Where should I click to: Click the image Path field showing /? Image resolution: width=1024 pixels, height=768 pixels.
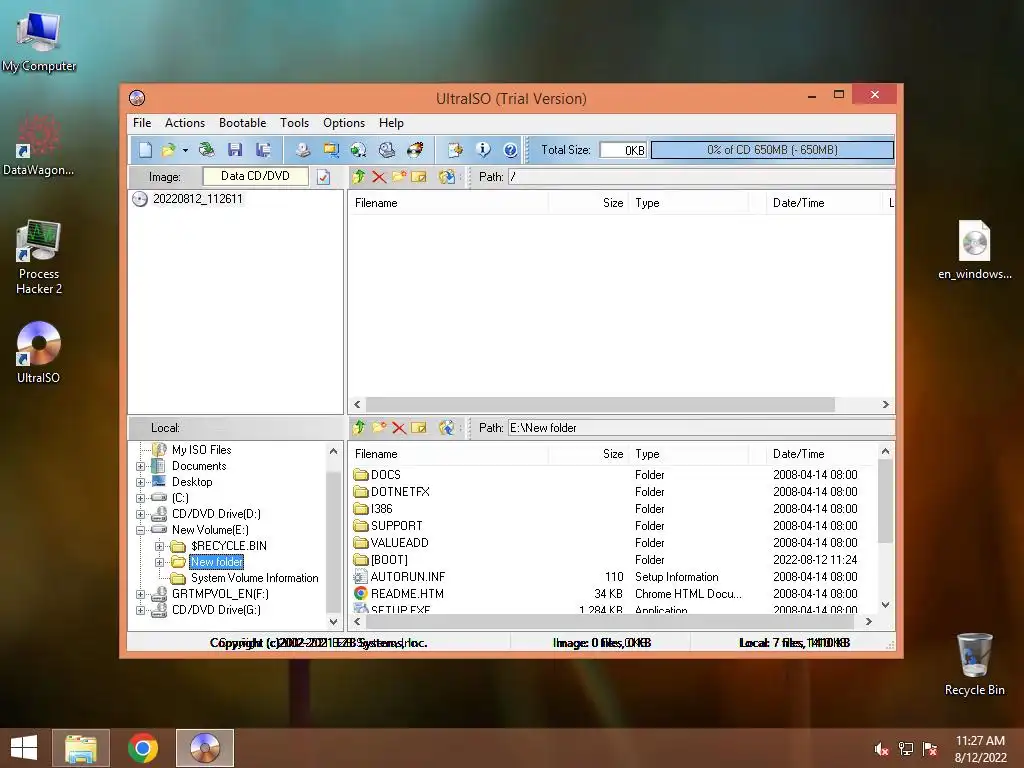pos(701,177)
